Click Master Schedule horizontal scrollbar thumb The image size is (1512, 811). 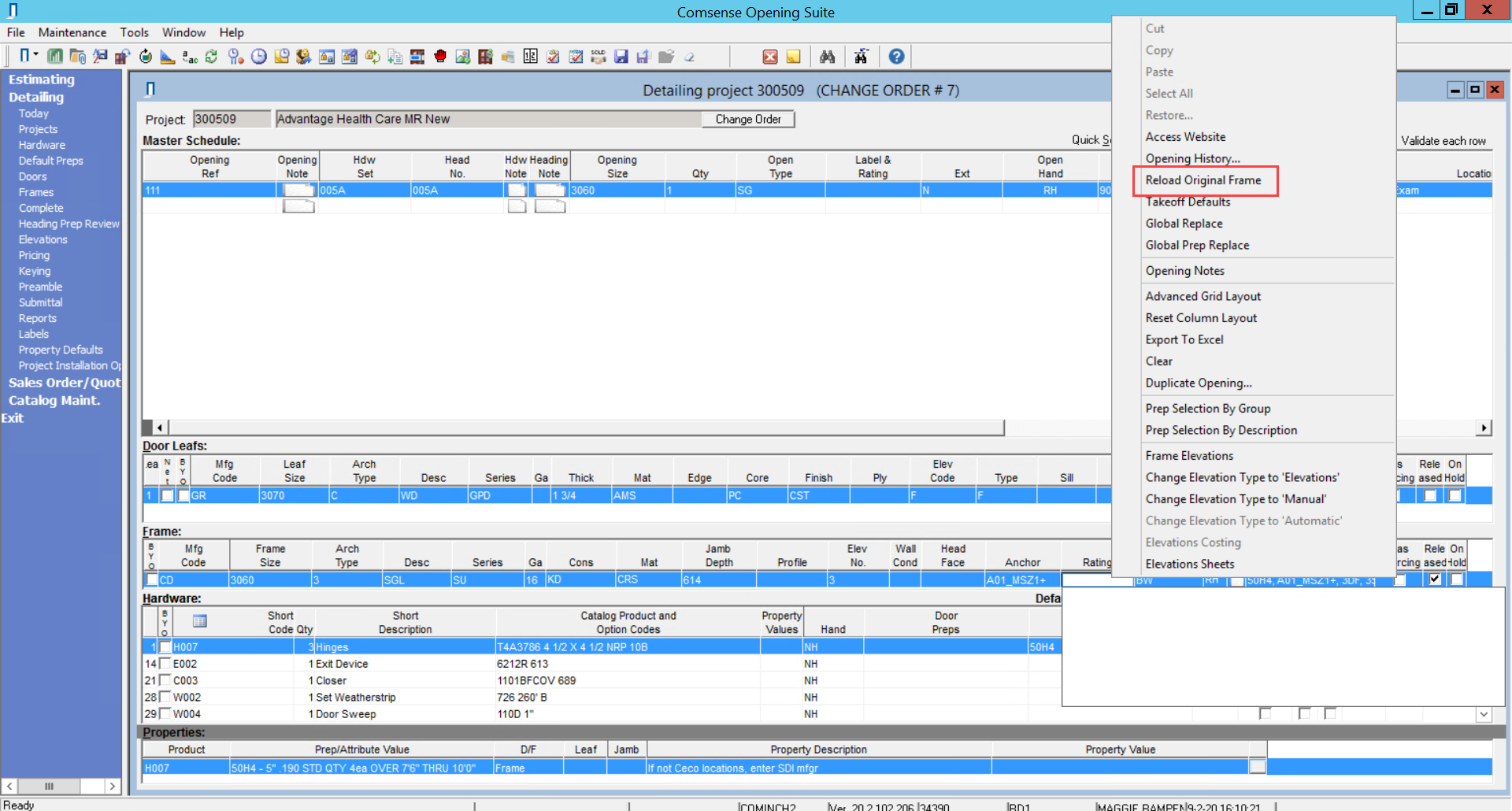pyautogui.click(x=586, y=428)
